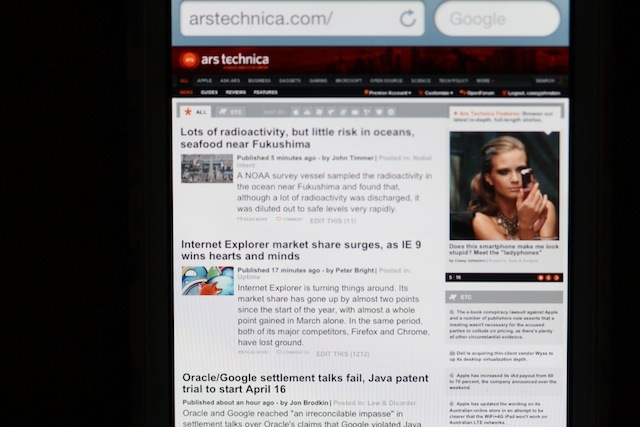Open the Science section
Image resolution: width=640 pixels, height=427 pixels.
[421, 81]
